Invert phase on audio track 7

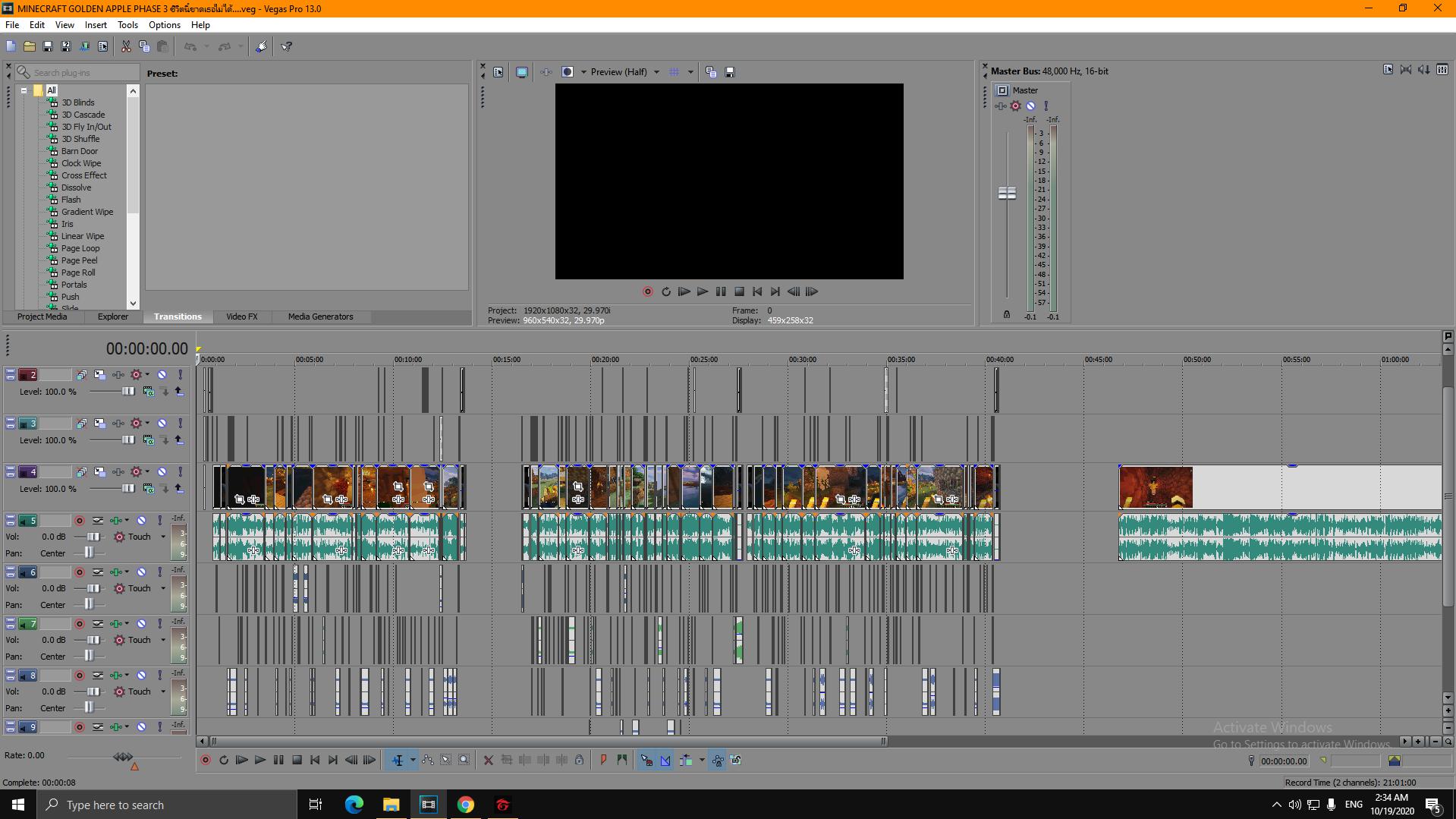[98, 624]
